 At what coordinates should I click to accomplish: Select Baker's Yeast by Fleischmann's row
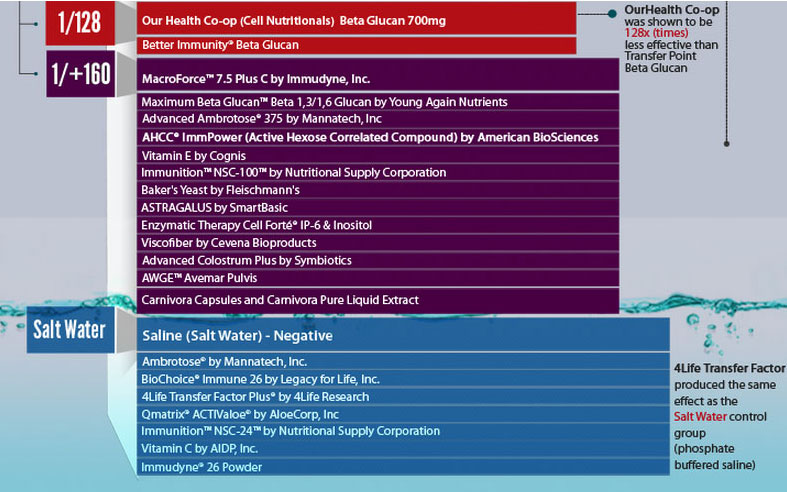click(377, 190)
